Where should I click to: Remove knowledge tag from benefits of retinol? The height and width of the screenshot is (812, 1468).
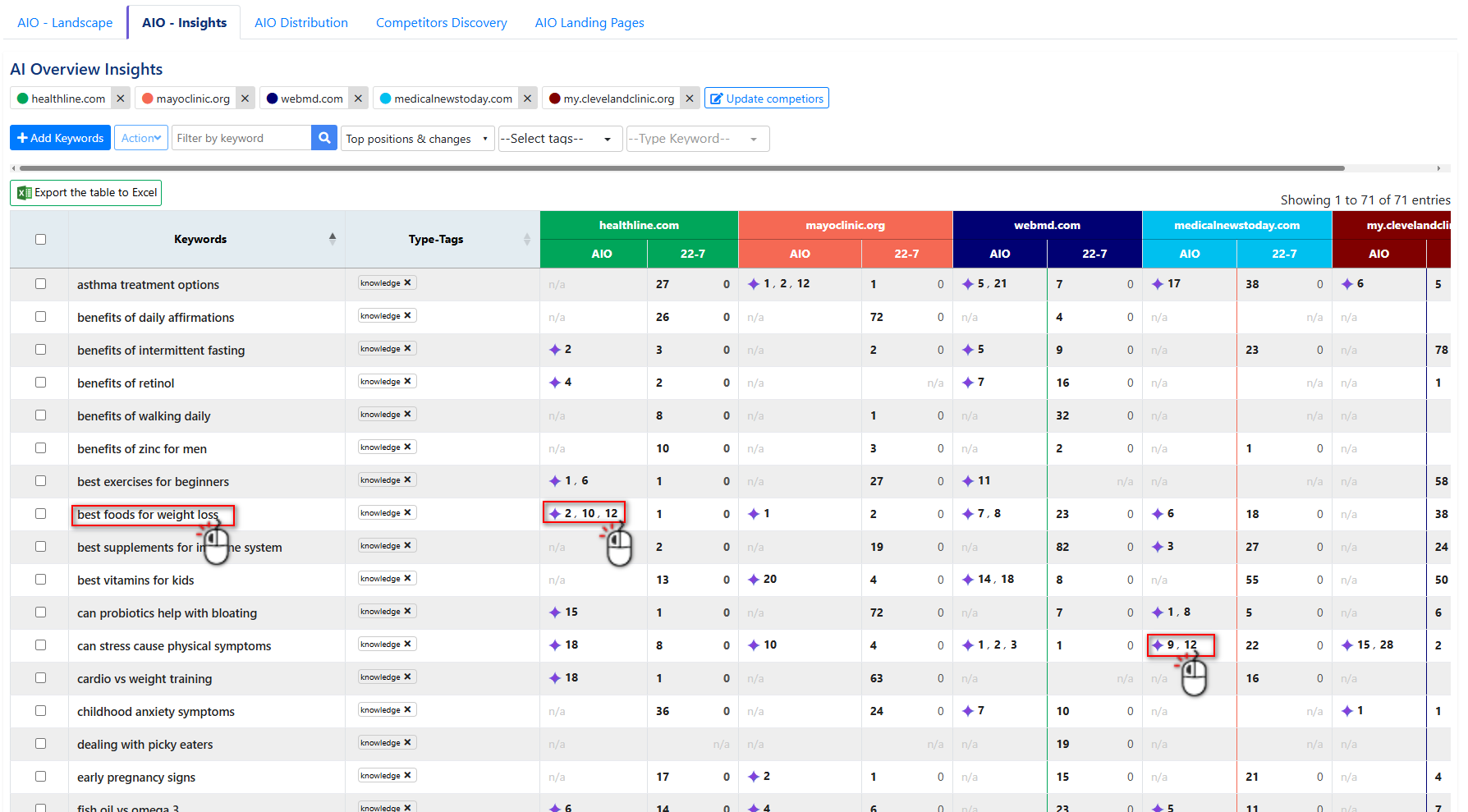[x=407, y=381]
